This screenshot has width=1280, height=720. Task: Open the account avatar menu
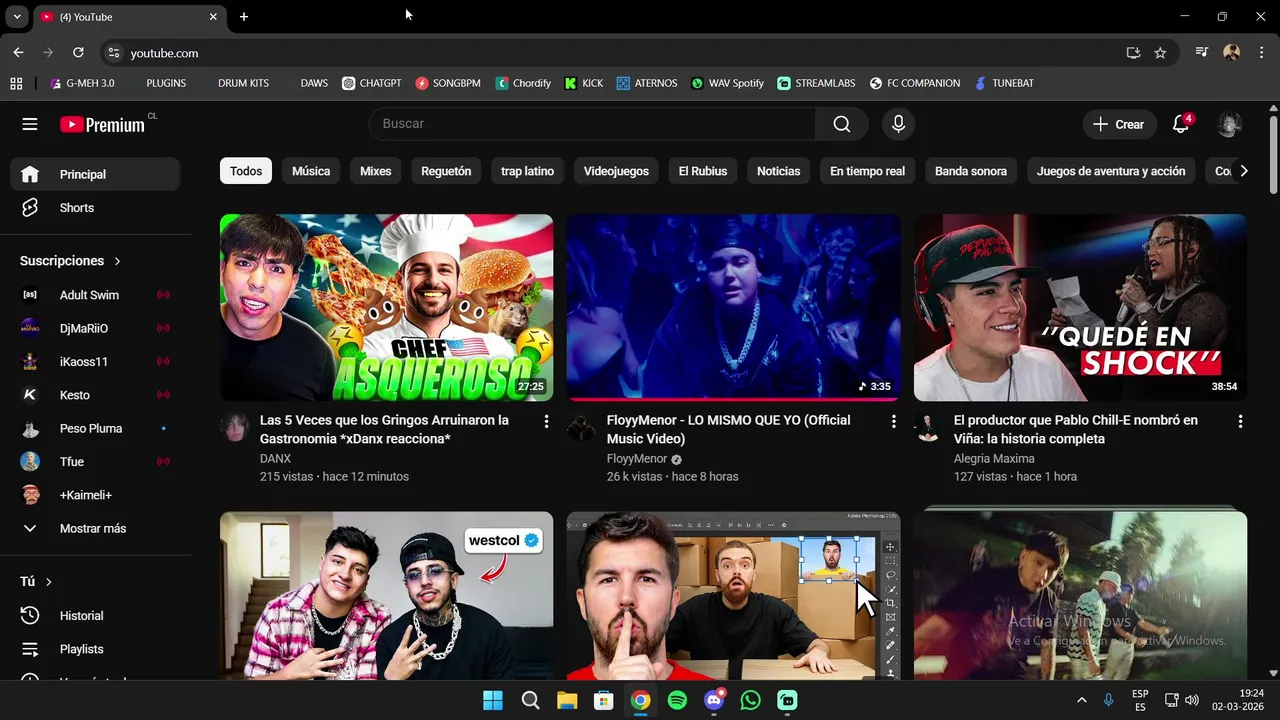coord(1230,124)
